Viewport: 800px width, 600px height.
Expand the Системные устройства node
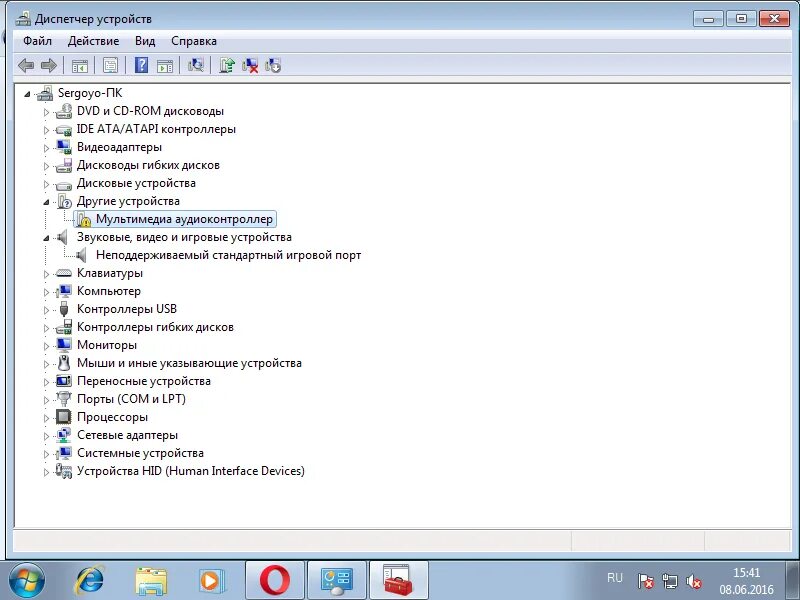46,454
